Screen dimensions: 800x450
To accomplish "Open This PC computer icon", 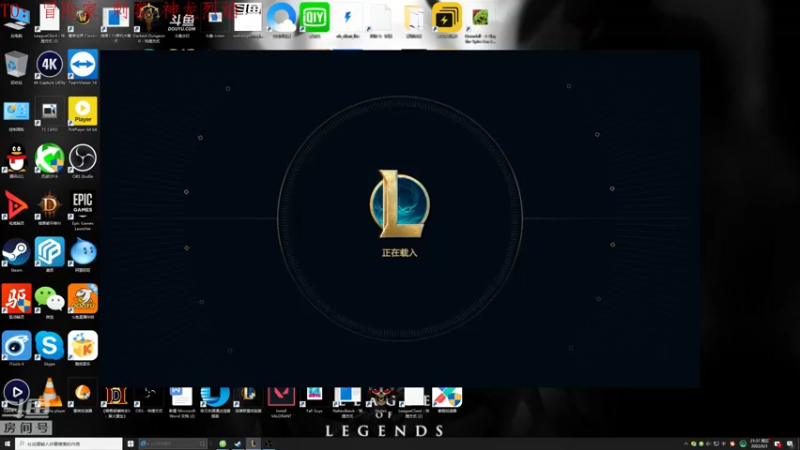I will click(16, 19).
